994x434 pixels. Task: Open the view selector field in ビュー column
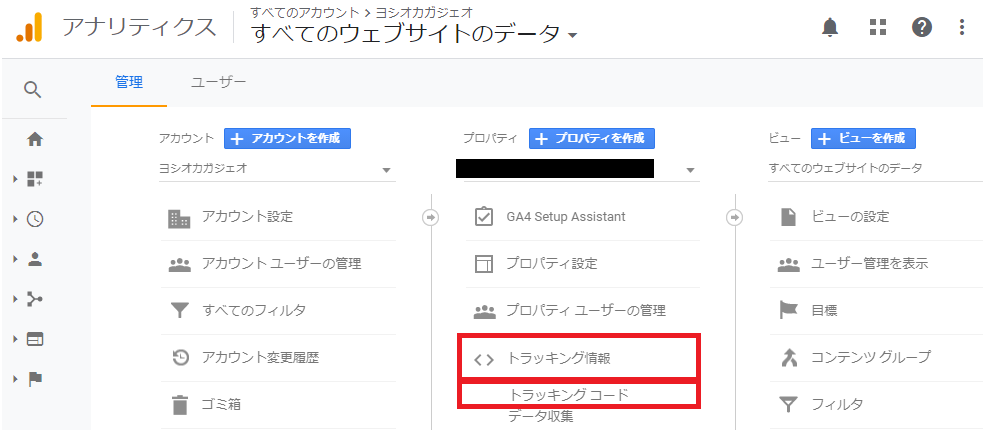875,169
